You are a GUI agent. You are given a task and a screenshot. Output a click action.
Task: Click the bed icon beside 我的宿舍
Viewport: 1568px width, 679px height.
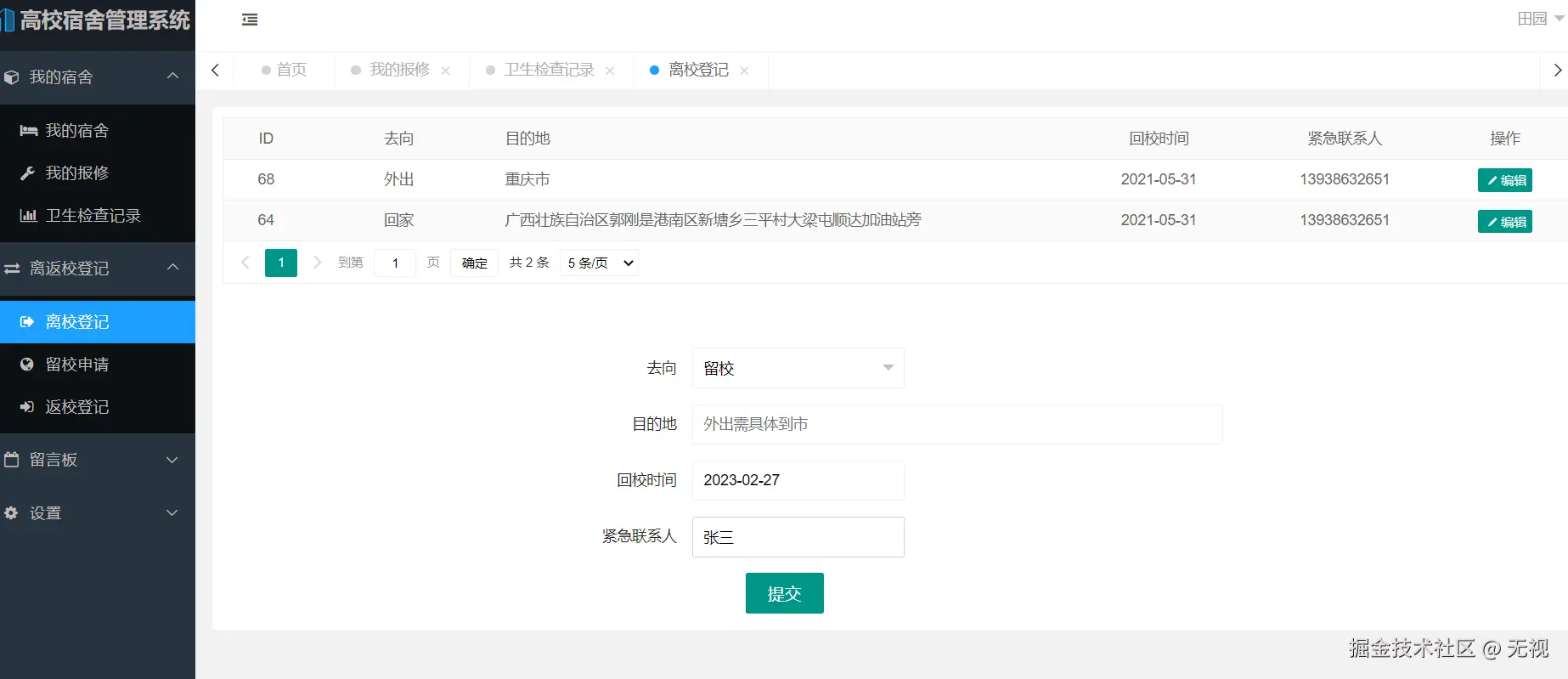tap(28, 131)
